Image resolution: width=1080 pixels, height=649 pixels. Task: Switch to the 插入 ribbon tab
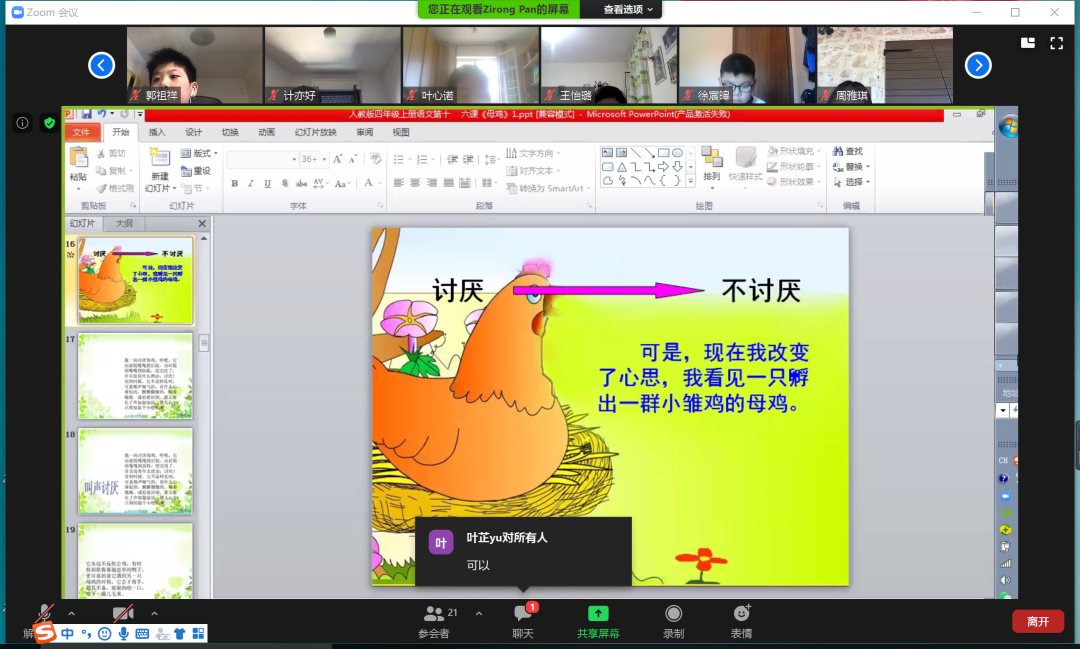tap(157, 132)
